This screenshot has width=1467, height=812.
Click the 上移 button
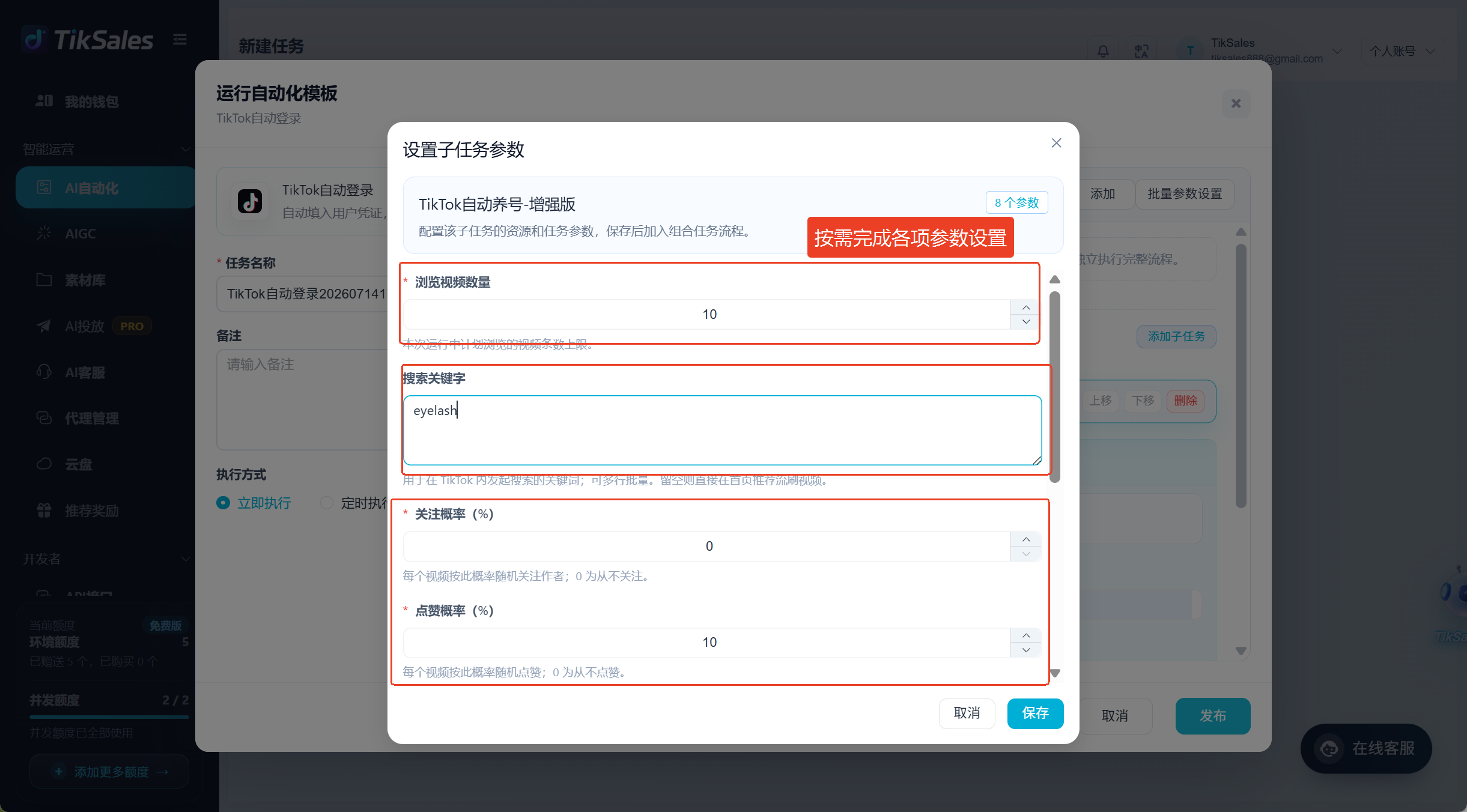click(1101, 401)
